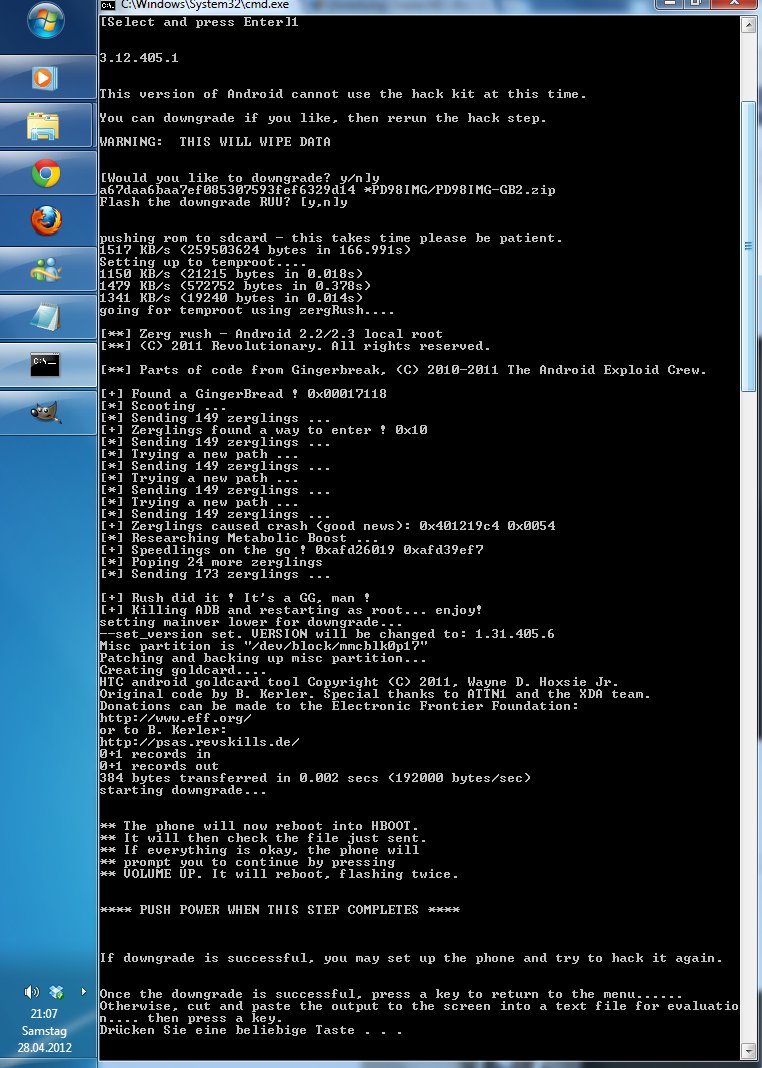Click '0+1 records in' line
Viewport: 762px width, 1068px height.
(x=155, y=754)
